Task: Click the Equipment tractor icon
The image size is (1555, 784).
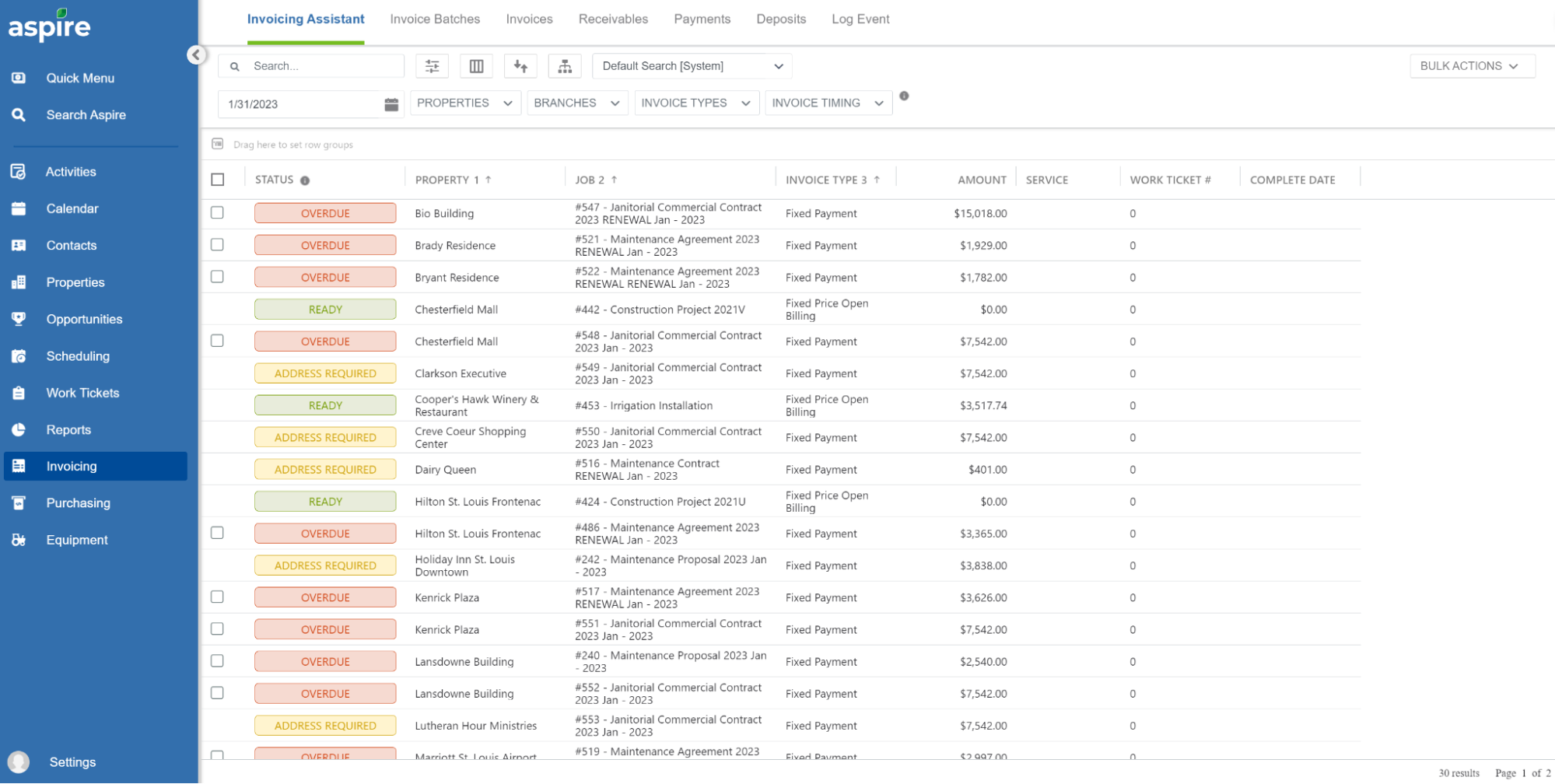Action: point(19,540)
